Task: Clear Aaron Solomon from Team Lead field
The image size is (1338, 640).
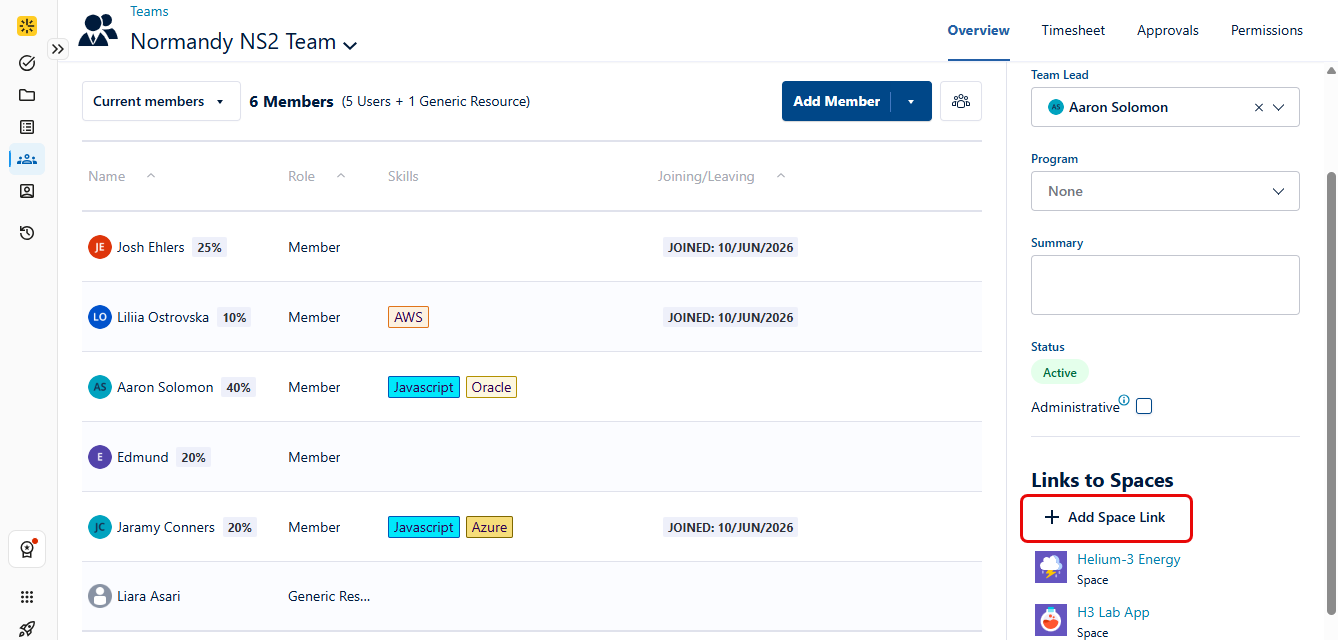Action: pos(1259,107)
